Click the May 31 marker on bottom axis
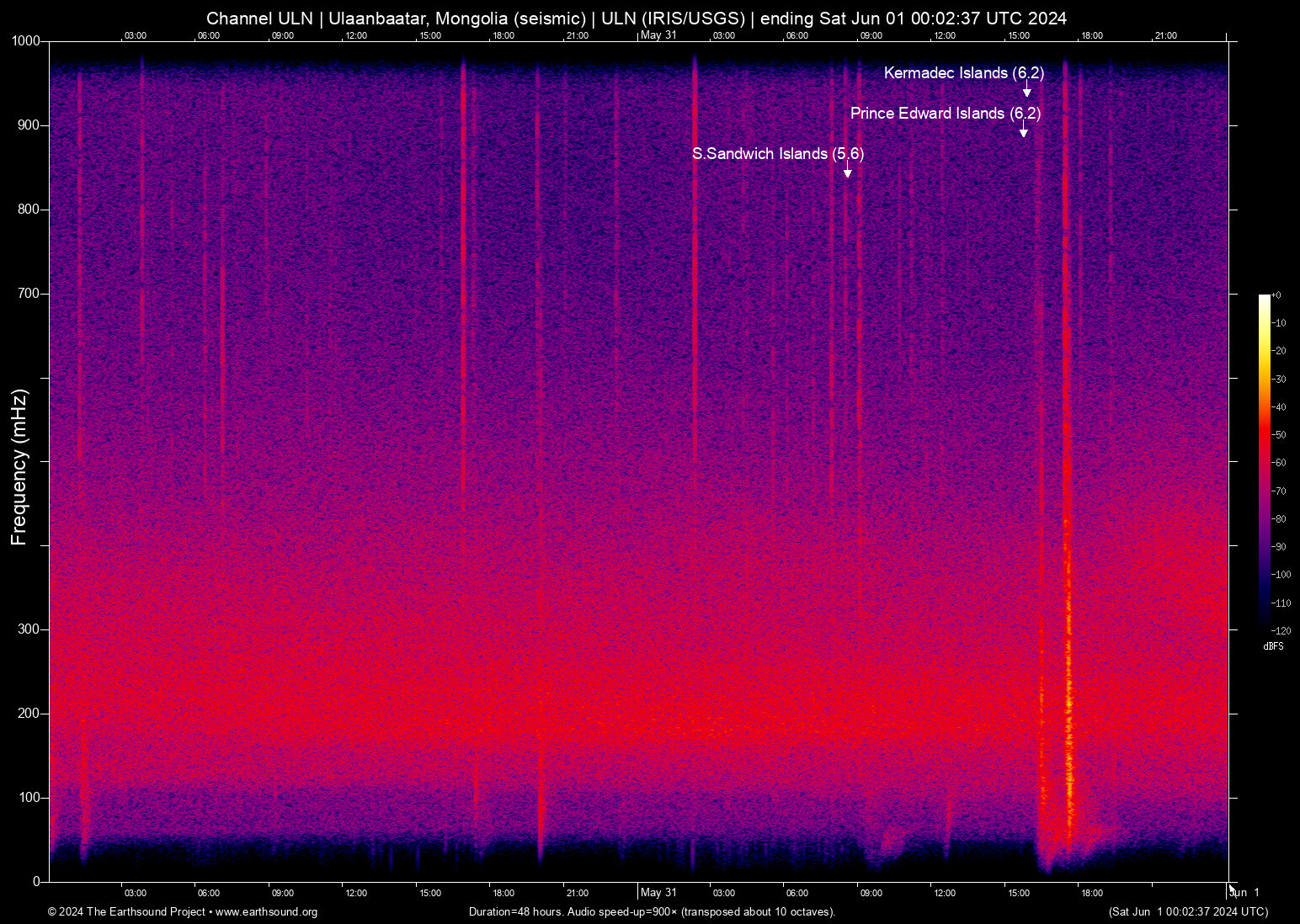Viewport: 1300px width, 924px height. coord(658,893)
